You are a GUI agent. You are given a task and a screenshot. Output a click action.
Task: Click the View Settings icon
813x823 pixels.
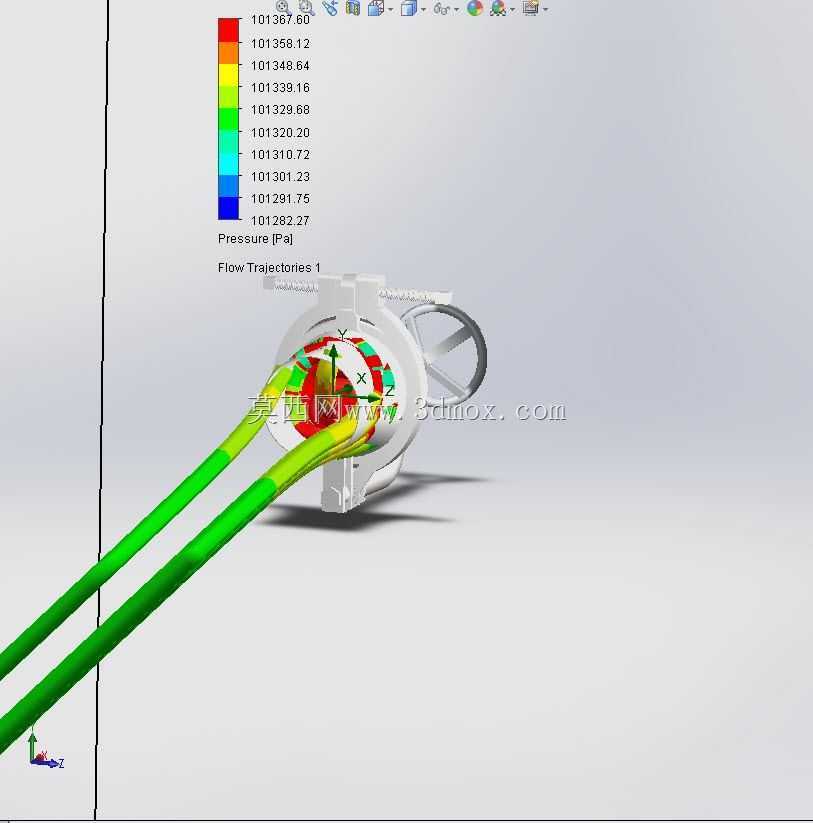point(531,8)
